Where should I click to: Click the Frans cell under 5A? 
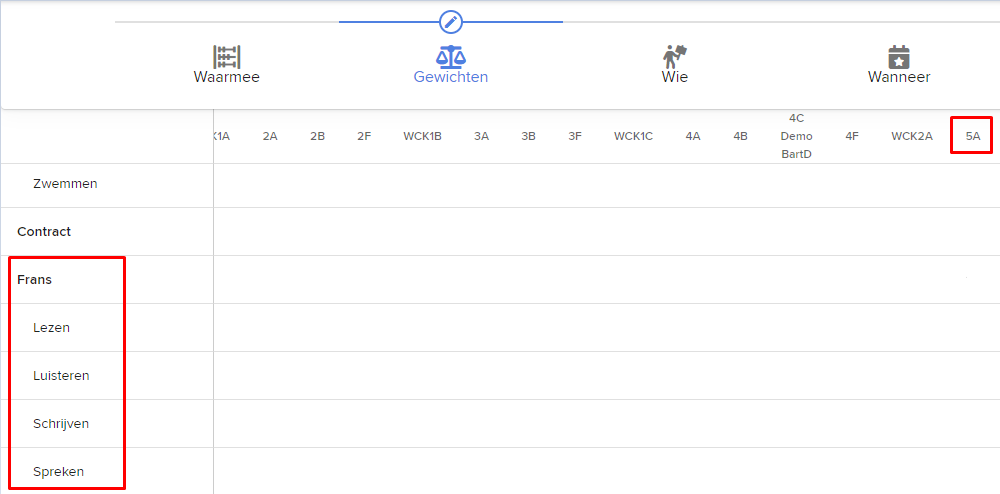pos(973,279)
